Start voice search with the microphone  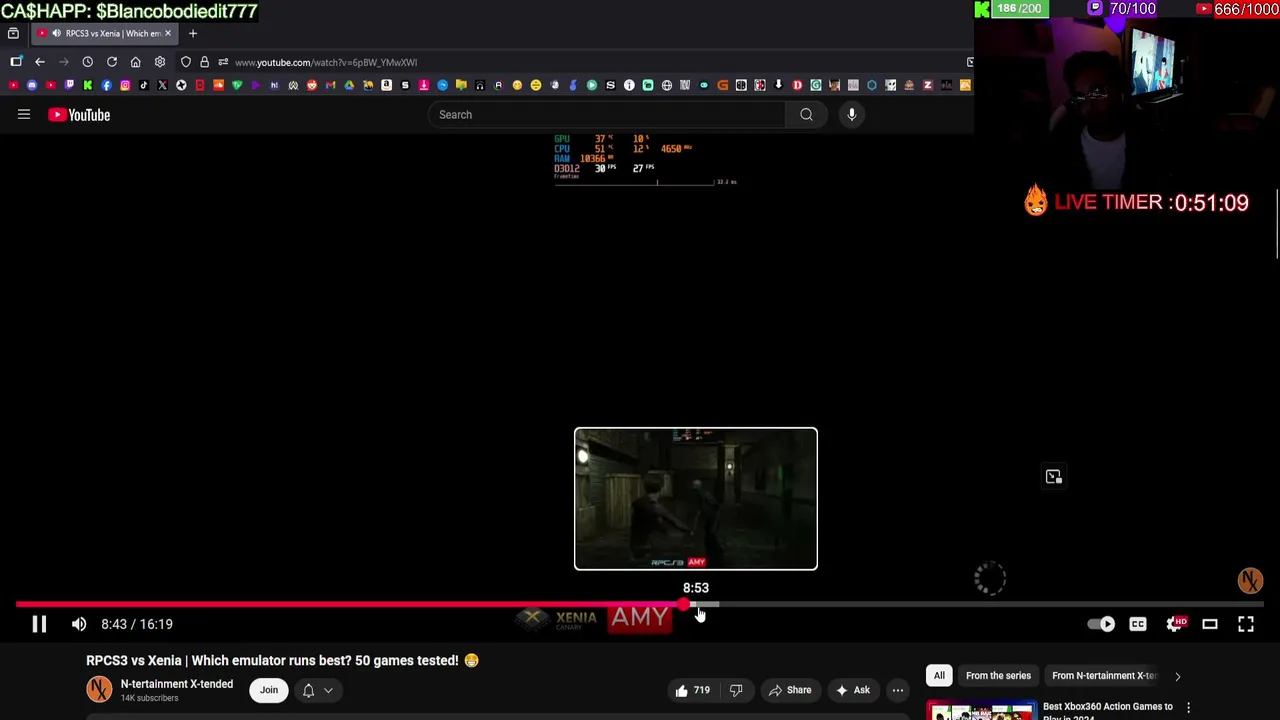click(x=852, y=115)
